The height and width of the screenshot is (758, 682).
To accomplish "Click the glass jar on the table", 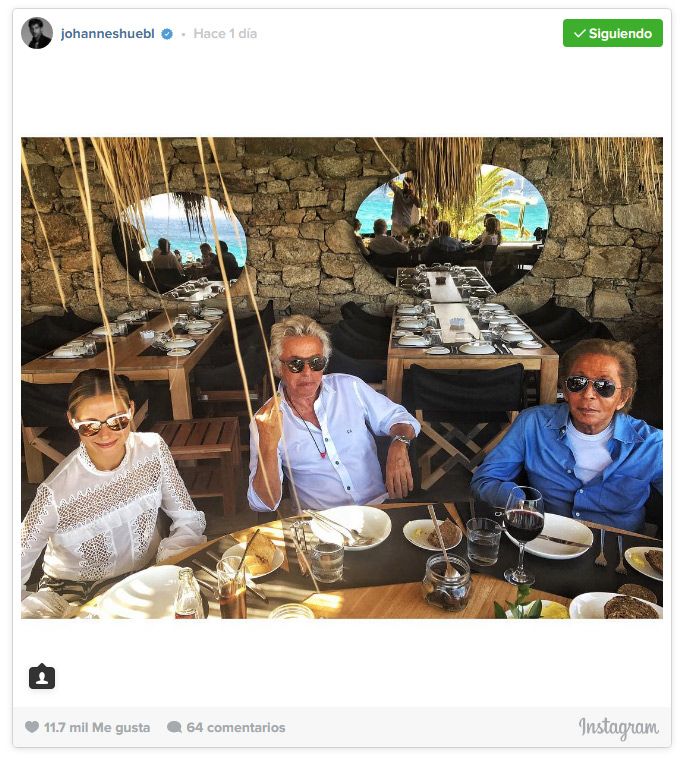I will (x=446, y=583).
